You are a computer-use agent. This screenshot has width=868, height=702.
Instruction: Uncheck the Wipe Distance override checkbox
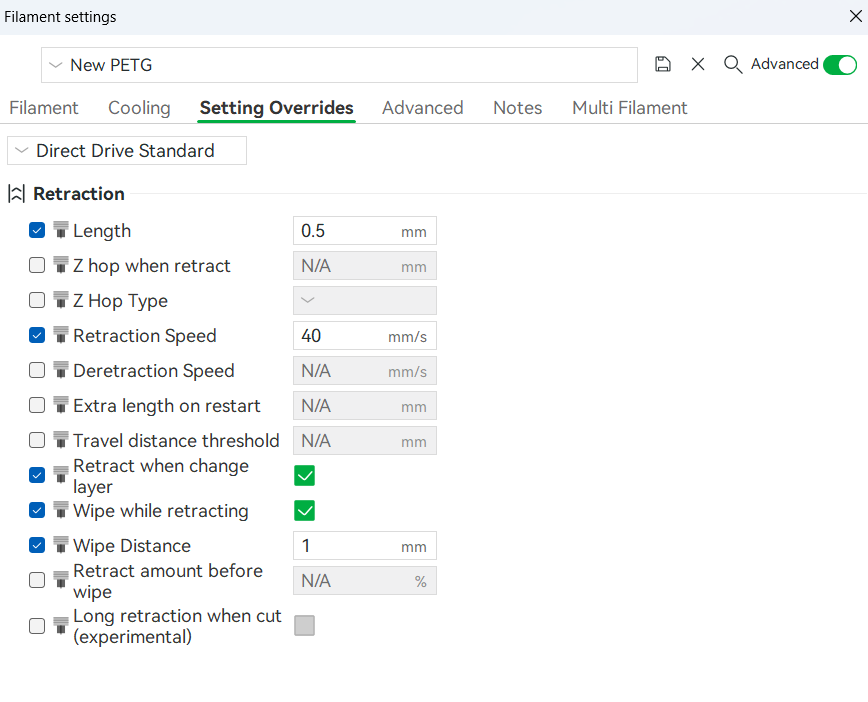(x=37, y=545)
